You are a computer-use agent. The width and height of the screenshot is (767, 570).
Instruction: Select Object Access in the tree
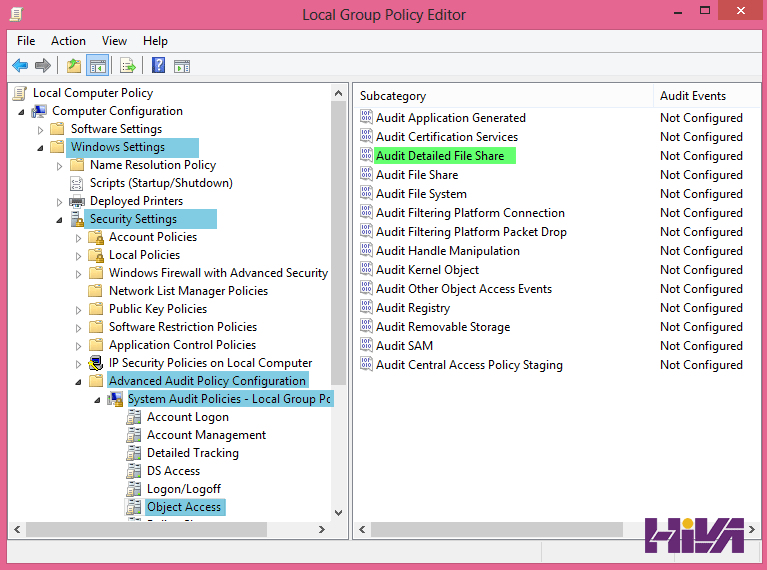(x=184, y=507)
